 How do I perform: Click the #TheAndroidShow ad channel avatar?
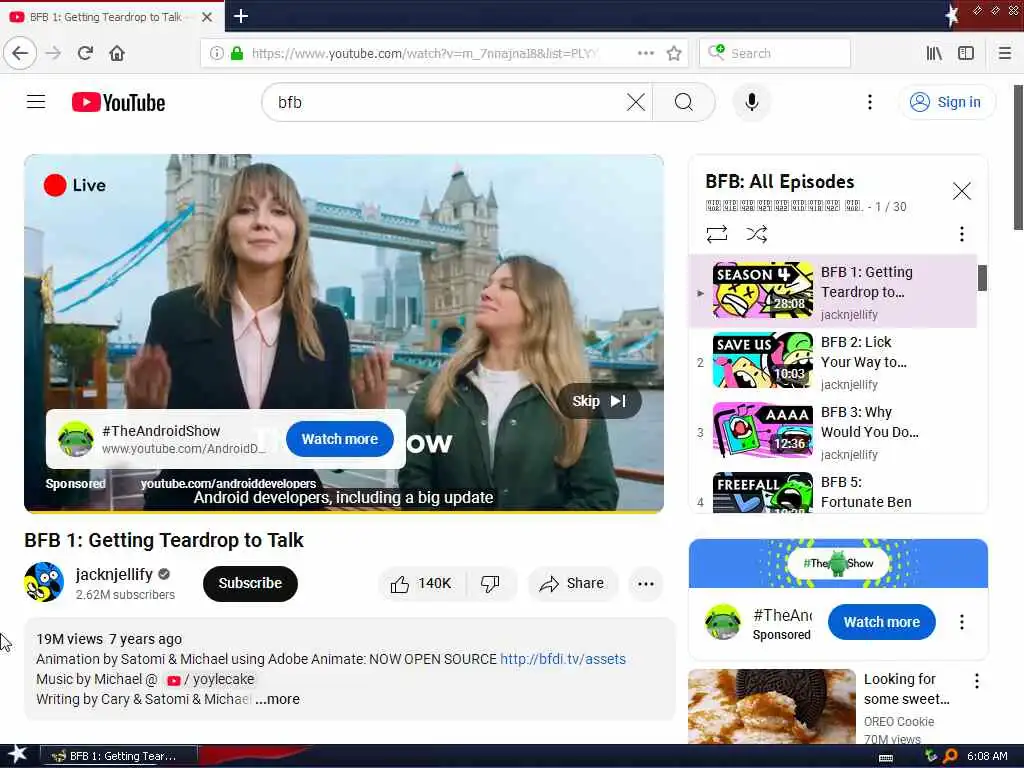coord(76,439)
